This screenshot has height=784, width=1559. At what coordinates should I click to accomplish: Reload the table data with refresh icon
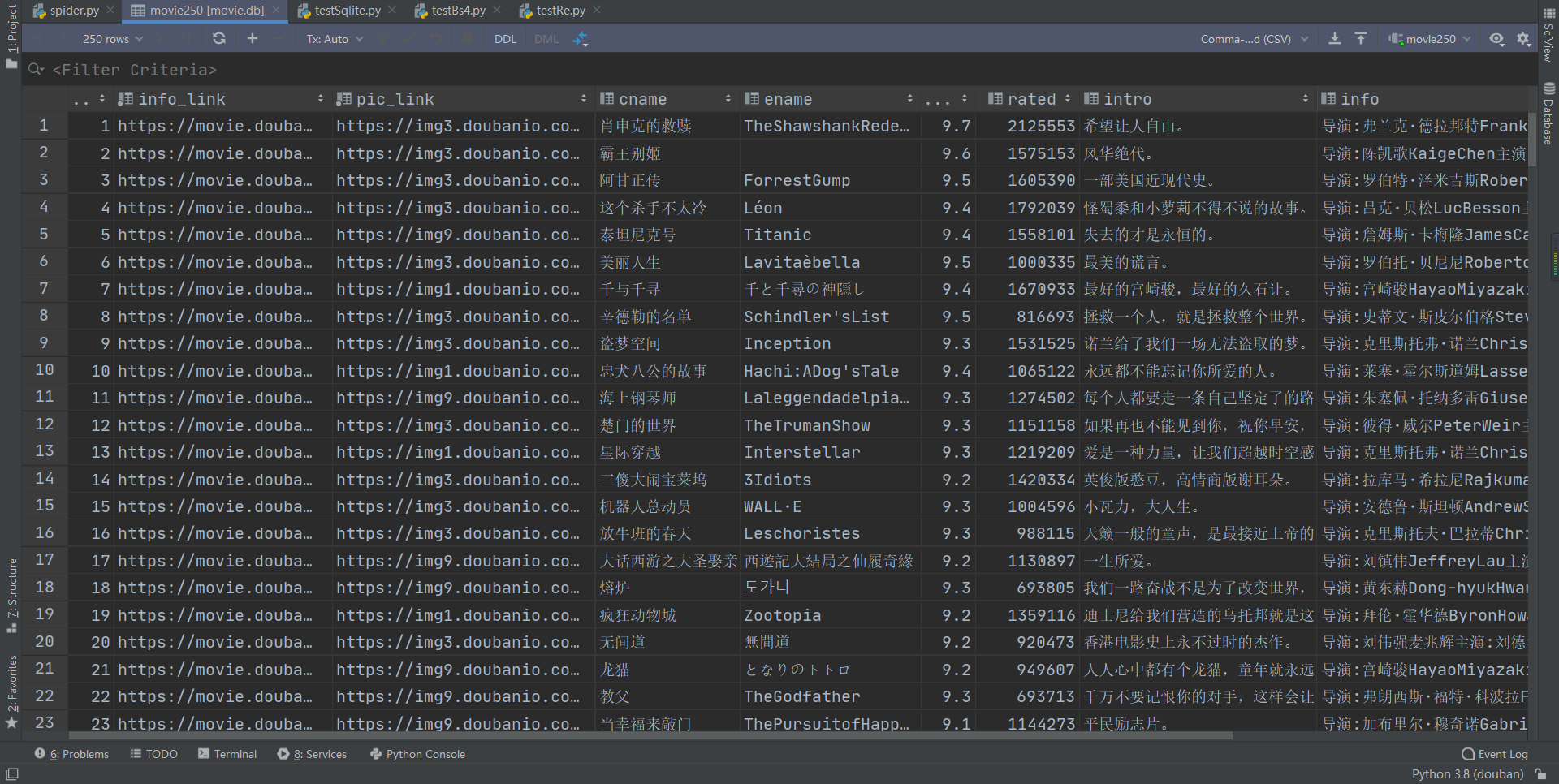point(219,38)
